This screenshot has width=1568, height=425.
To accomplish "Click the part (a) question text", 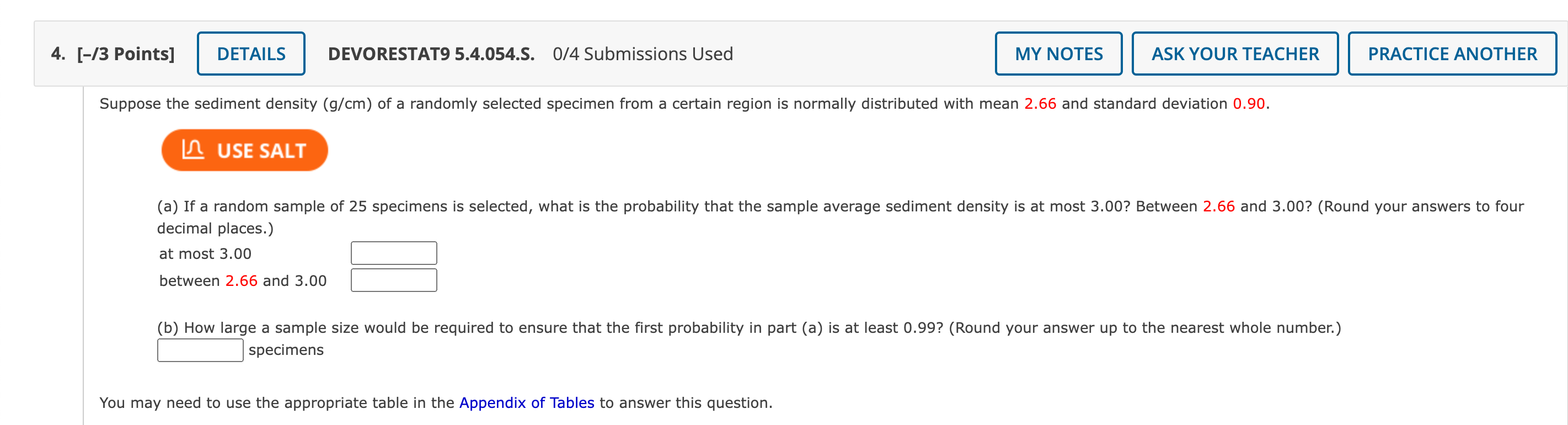I will click(840, 217).
